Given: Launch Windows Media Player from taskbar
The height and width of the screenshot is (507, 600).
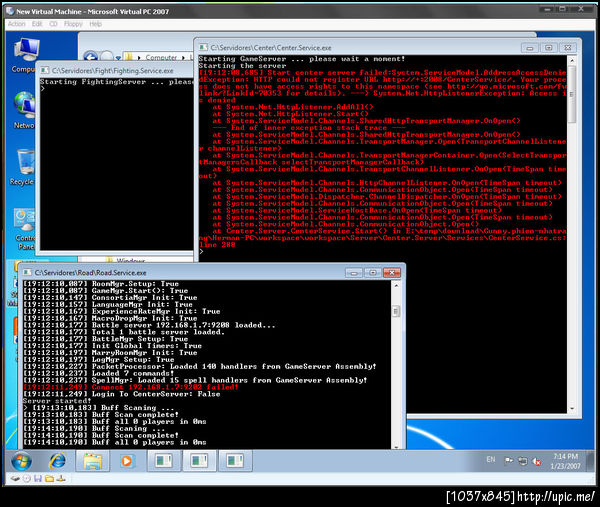Looking at the screenshot, I should (x=126, y=461).
